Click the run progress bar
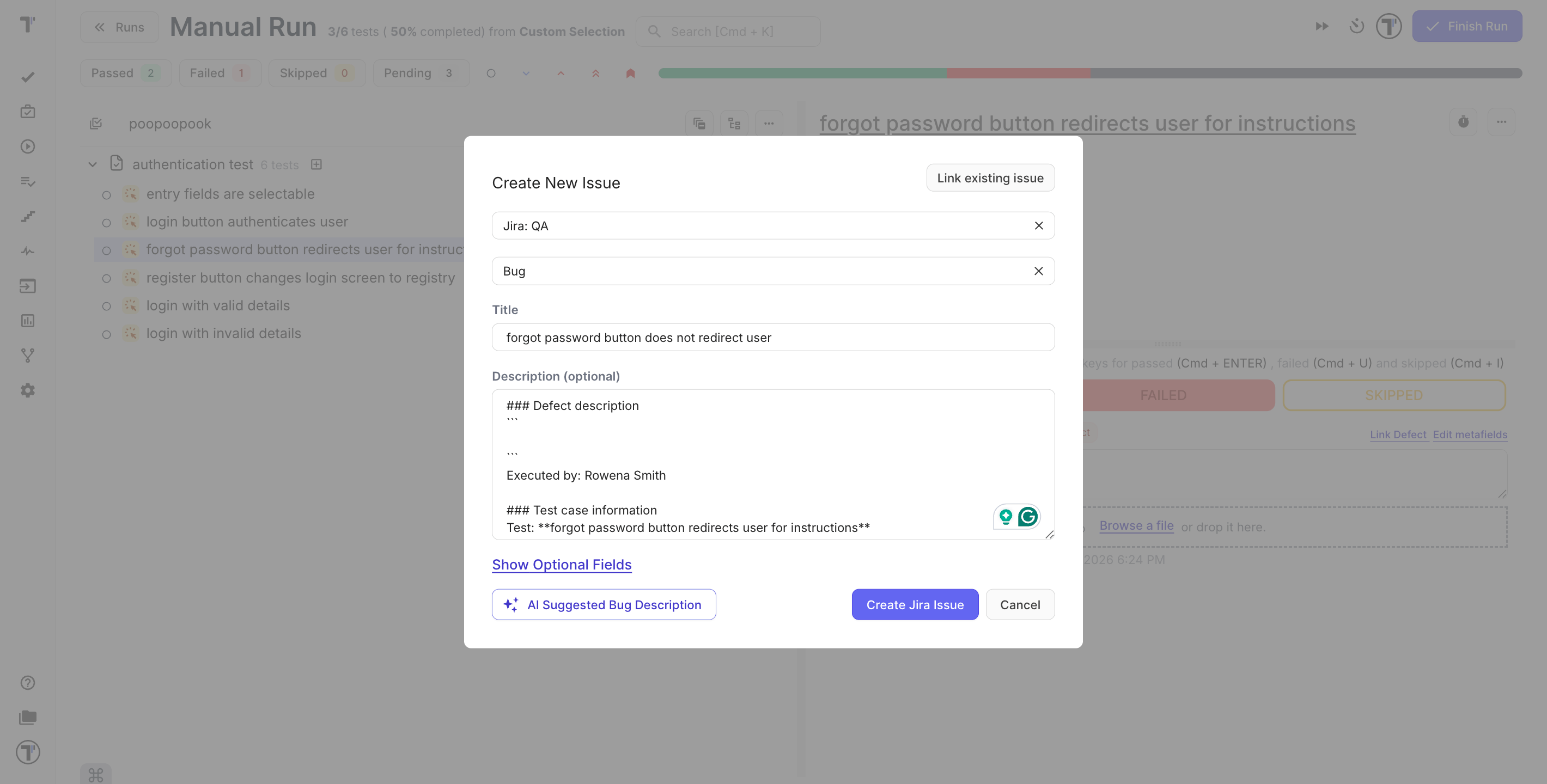This screenshot has width=1547, height=784. point(1090,73)
